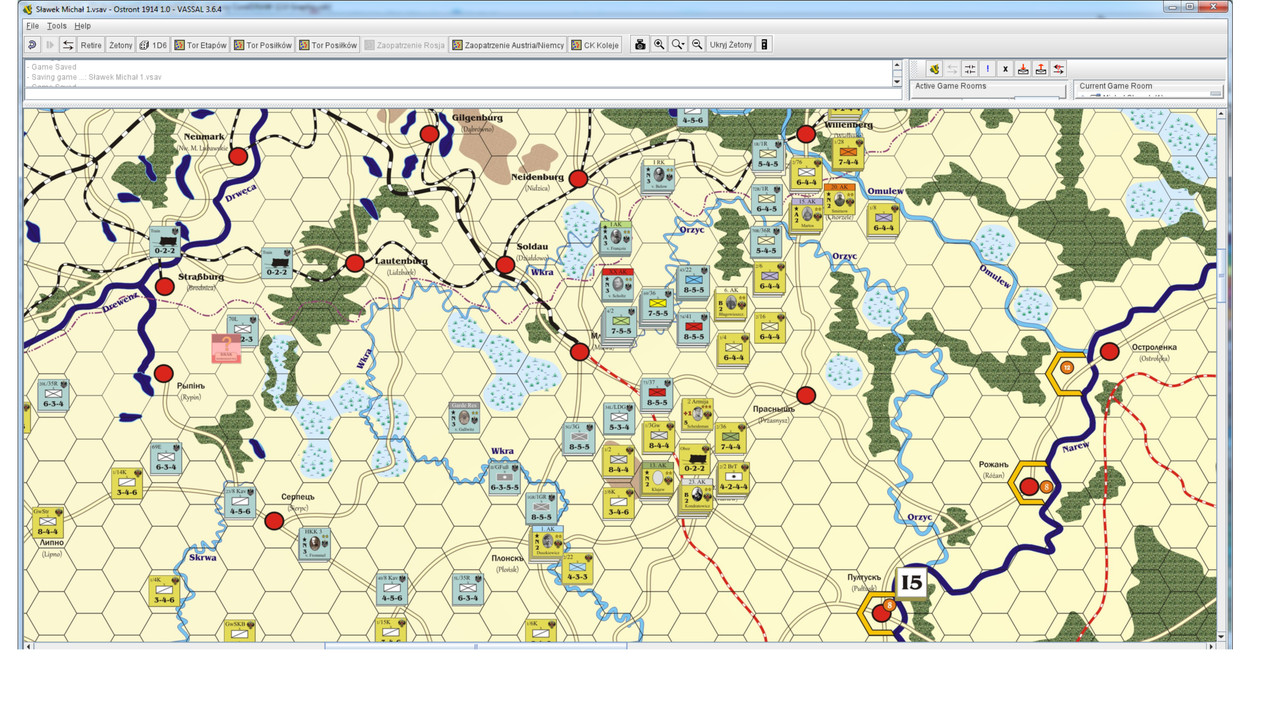Click the Active Game Rooms header

[951, 86]
